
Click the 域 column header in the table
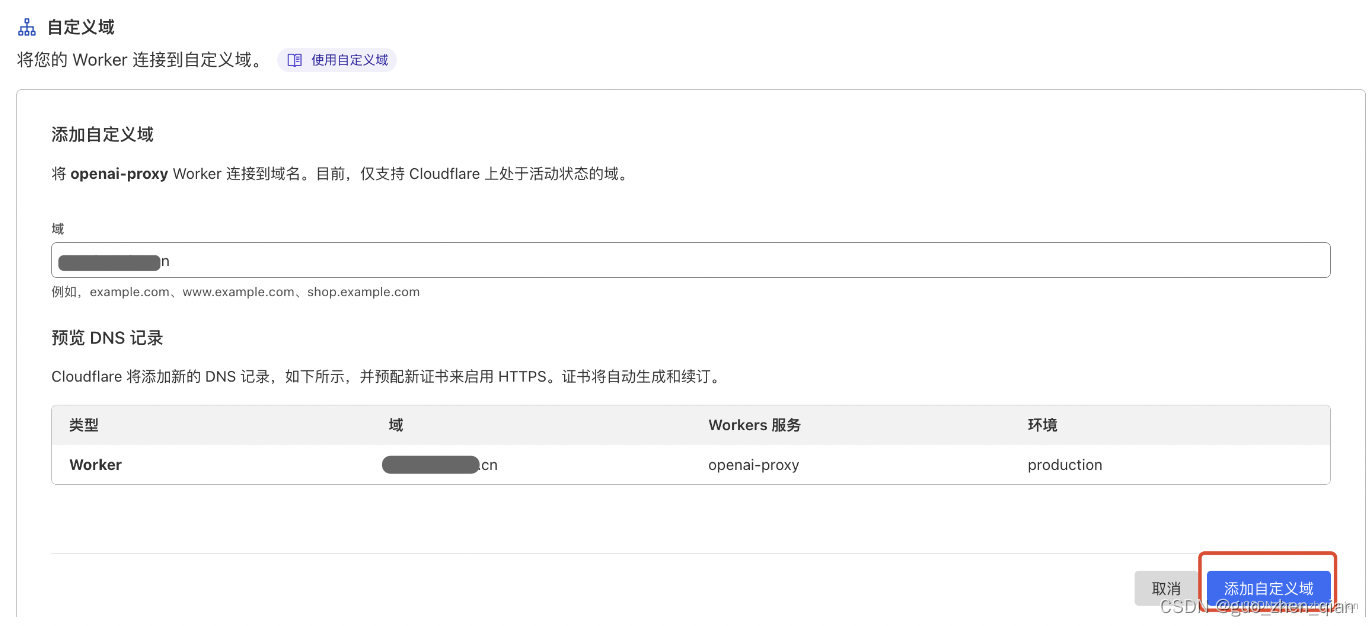396,424
